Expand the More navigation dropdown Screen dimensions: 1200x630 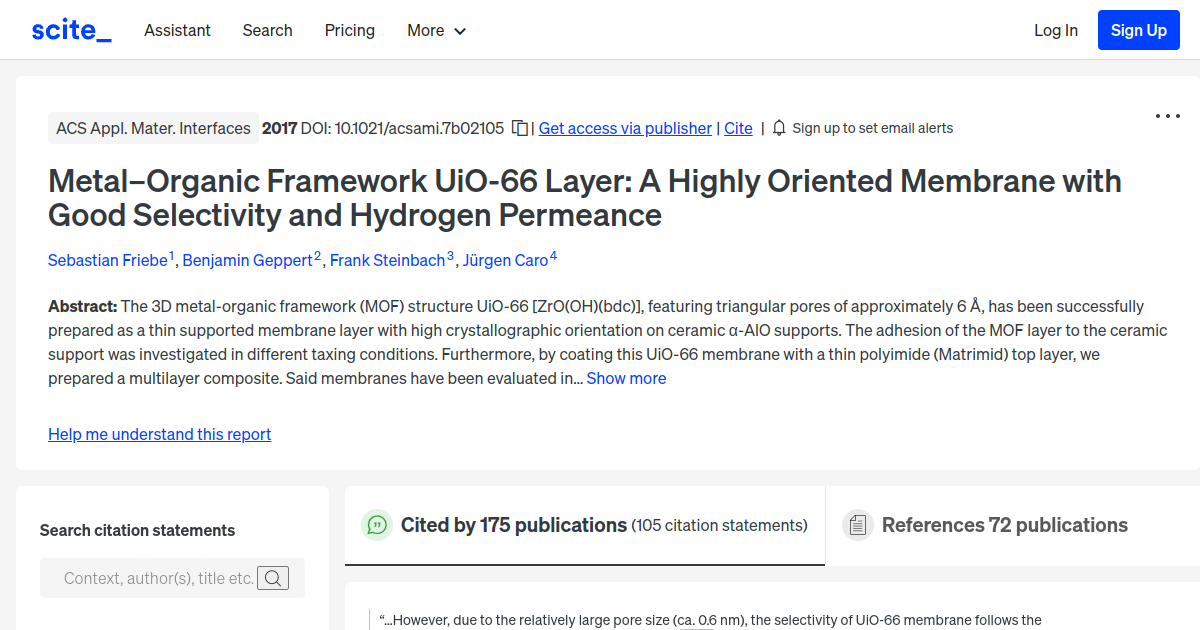pyautogui.click(x=436, y=31)
